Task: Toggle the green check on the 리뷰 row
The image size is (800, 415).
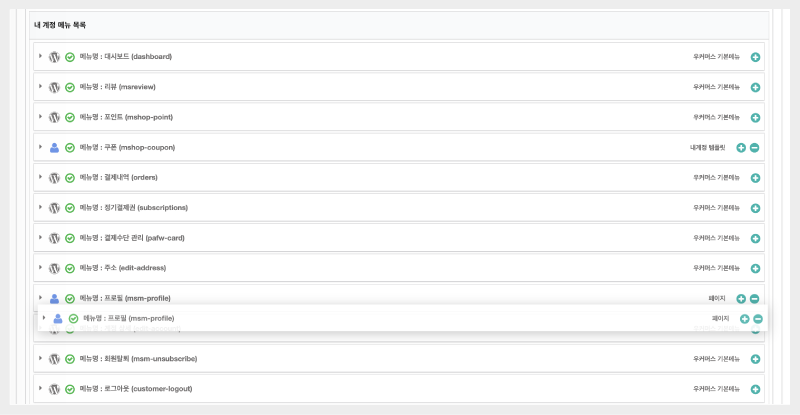Action: 70,87
